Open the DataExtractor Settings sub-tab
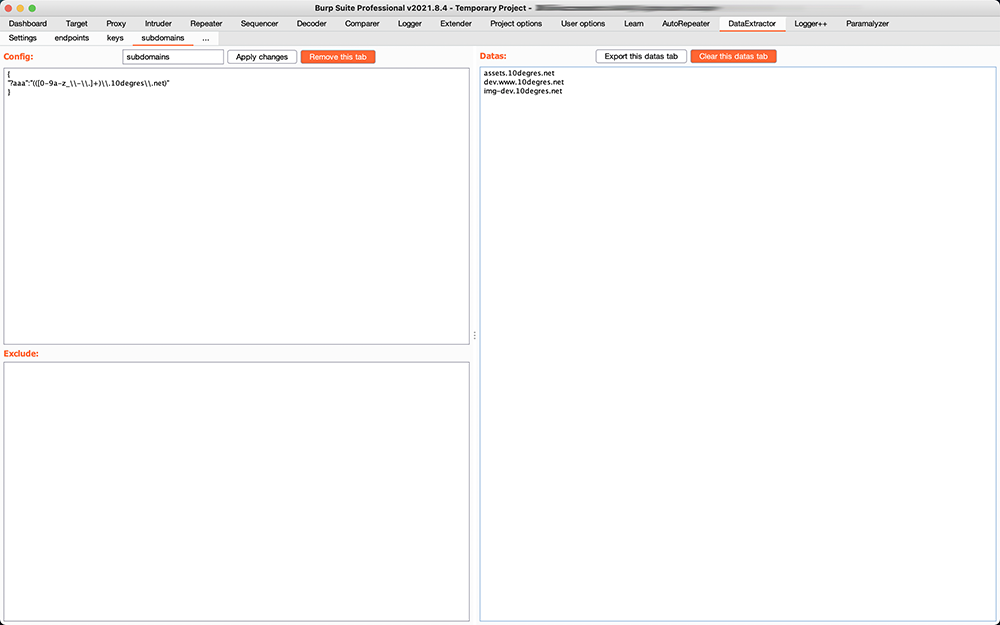1000x625 pixels. 22,38
